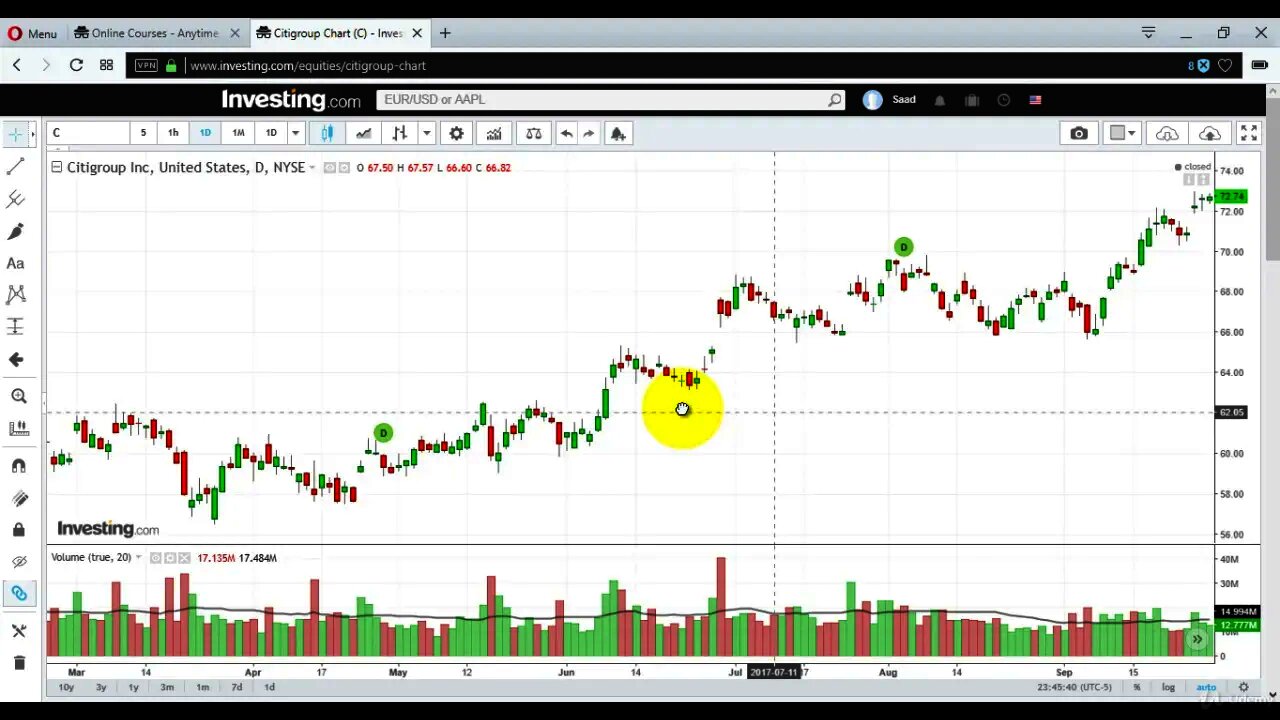Expand the interval dropdown arrow
The image size is (1280, 720).
pyautogui.click(x=295, y=133)
